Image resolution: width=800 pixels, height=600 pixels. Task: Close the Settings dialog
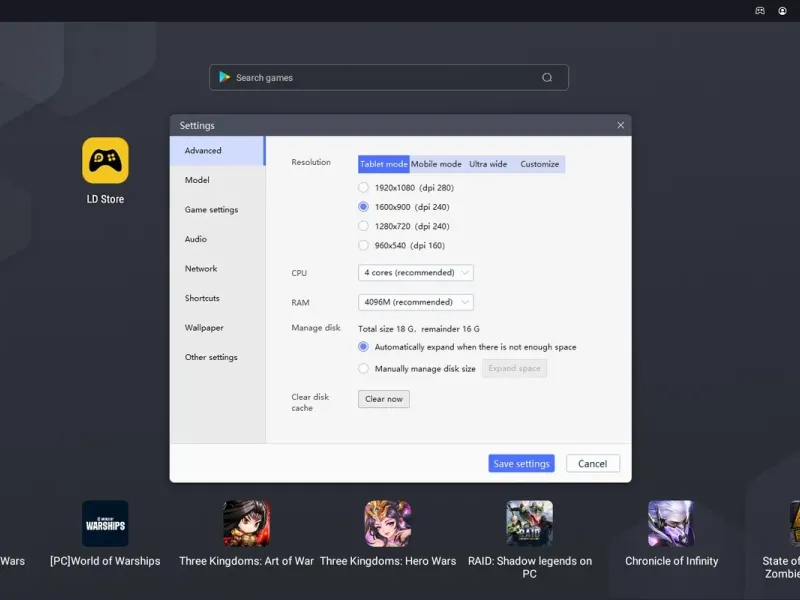click(620, 125)
